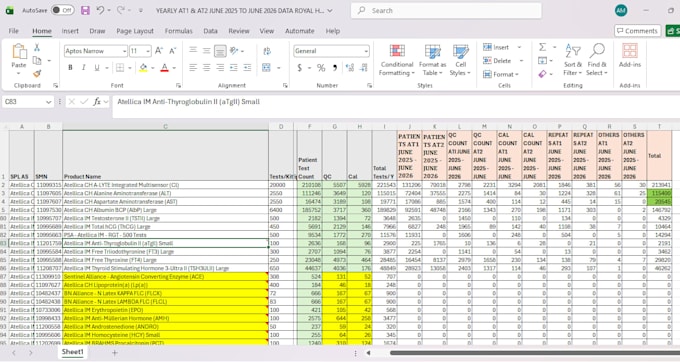Click the Redo arrow icon

(x=120, y=10)
